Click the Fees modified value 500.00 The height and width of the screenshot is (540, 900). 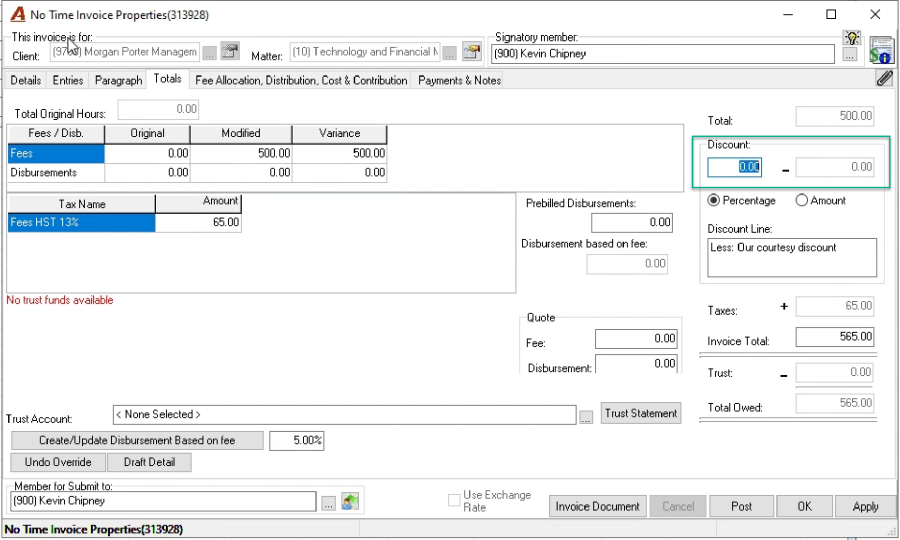241,153
